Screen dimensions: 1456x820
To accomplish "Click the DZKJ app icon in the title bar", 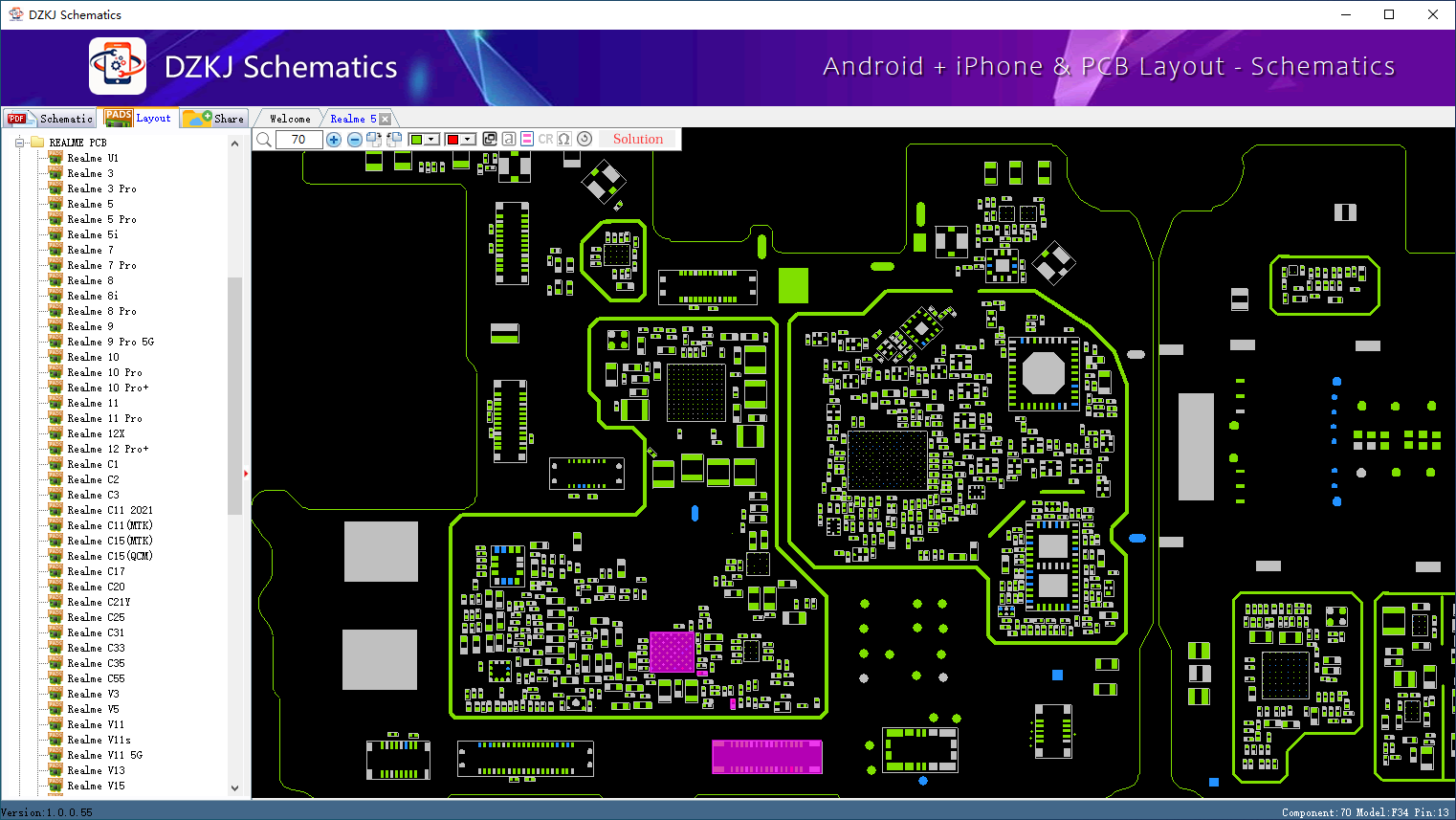I will tap(15, 14).
